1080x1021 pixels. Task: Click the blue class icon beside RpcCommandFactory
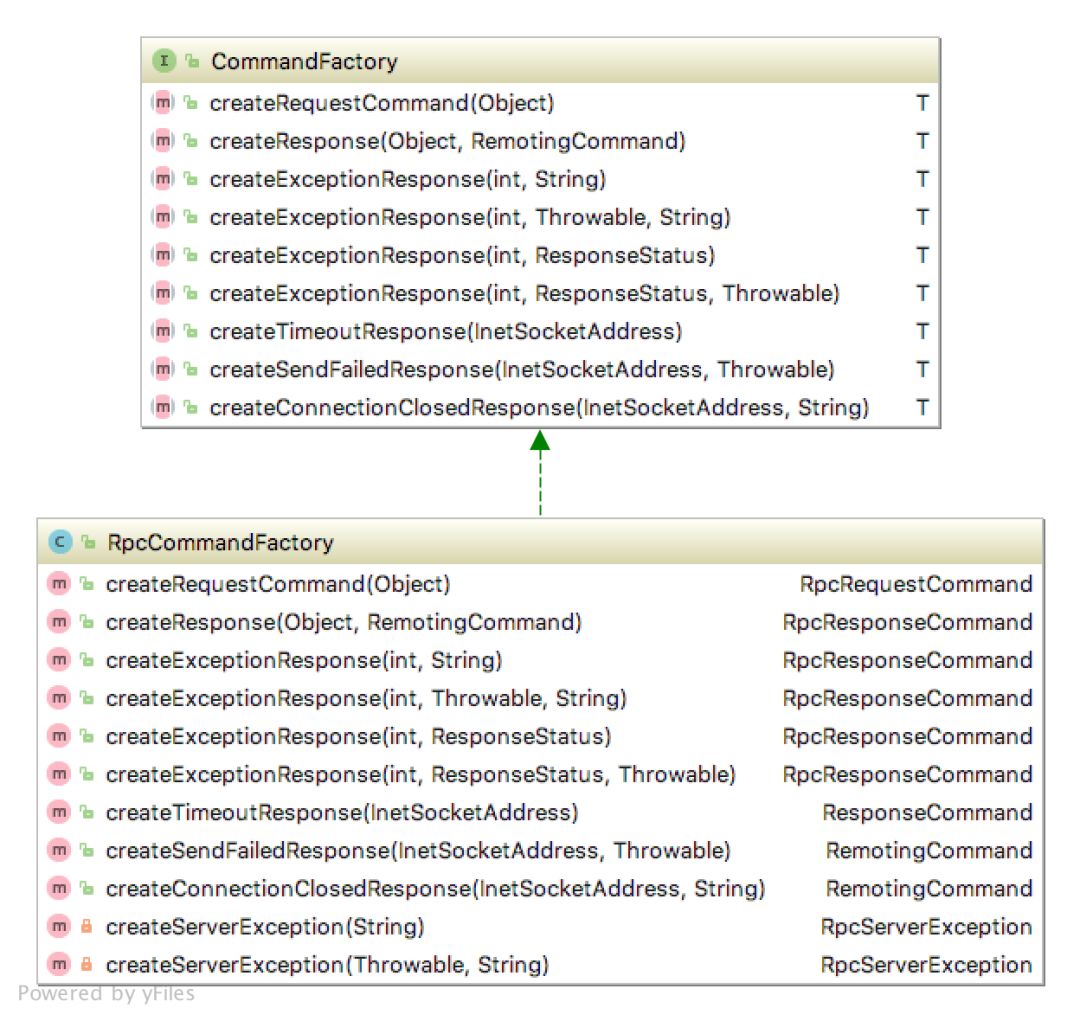pos(60,542)
